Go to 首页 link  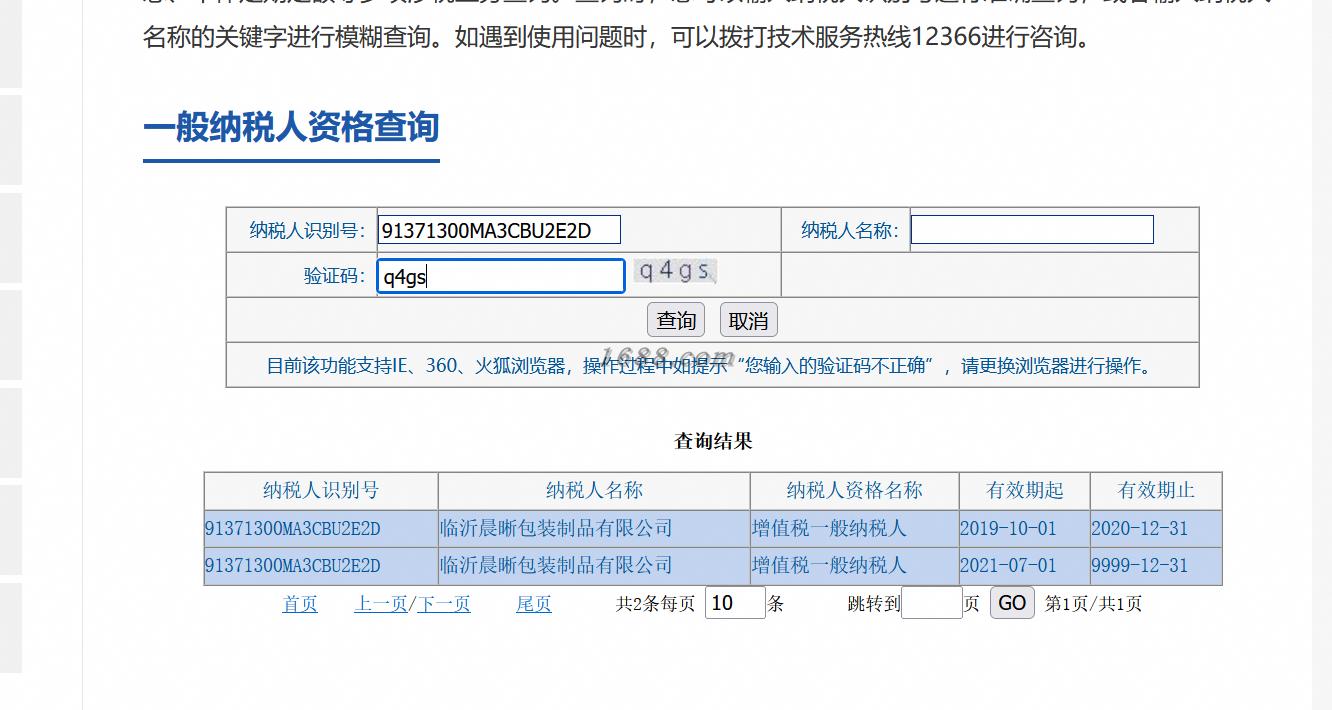pyautogui.click(x=300, y=604)
